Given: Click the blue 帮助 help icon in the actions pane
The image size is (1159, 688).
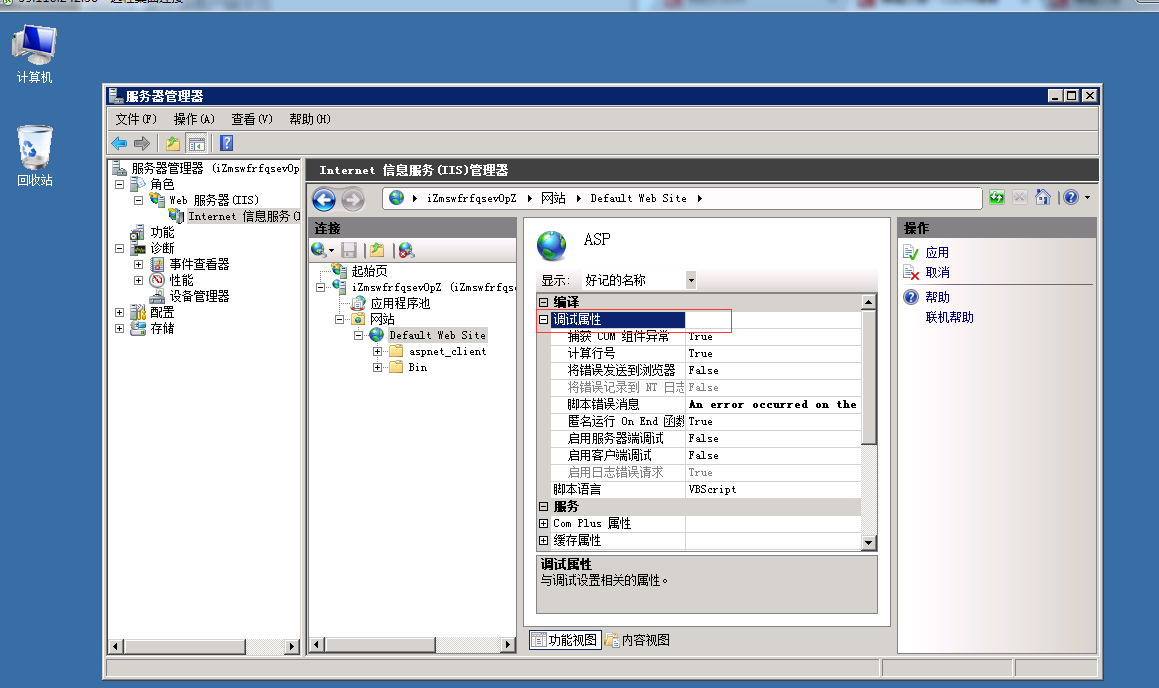Looking at the screenshot, I should 911,297.
